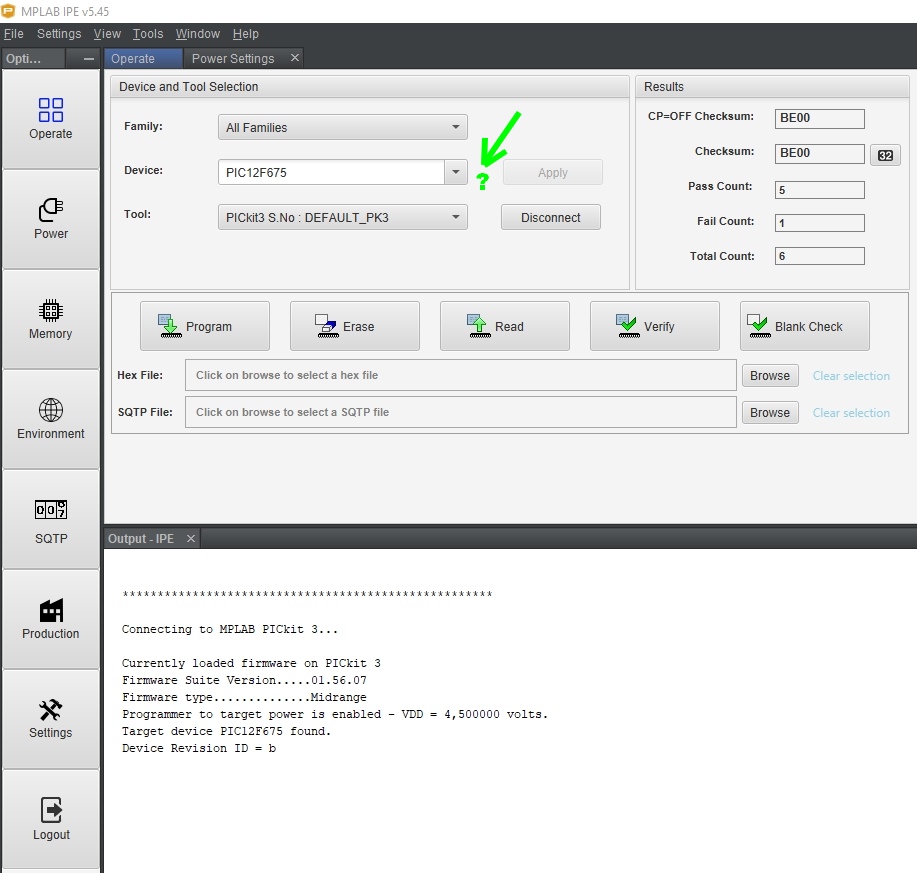Open the View menu
The image size is (917, 873).
107,34
